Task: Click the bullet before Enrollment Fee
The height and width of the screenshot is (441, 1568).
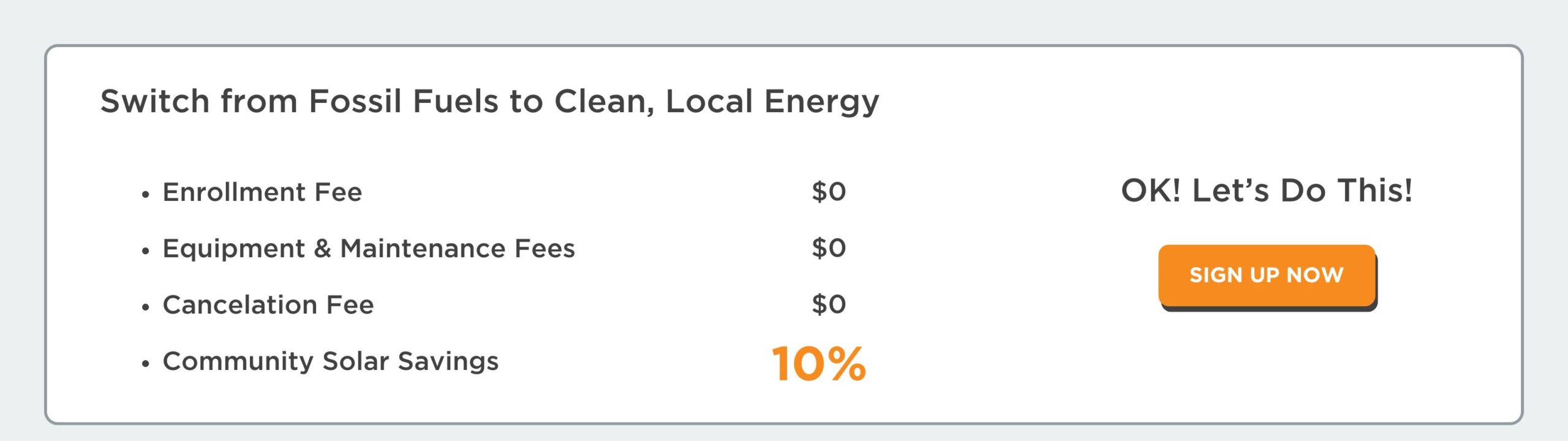Action: pos(145,195)
